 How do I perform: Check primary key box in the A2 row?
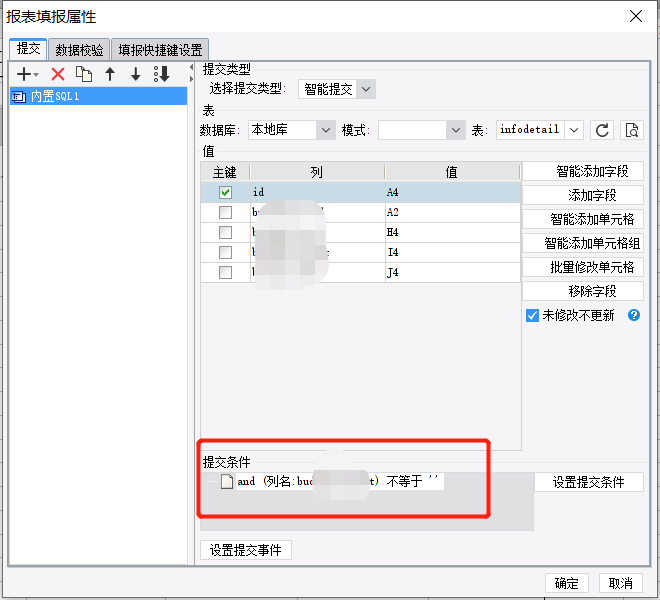point(225,212)
